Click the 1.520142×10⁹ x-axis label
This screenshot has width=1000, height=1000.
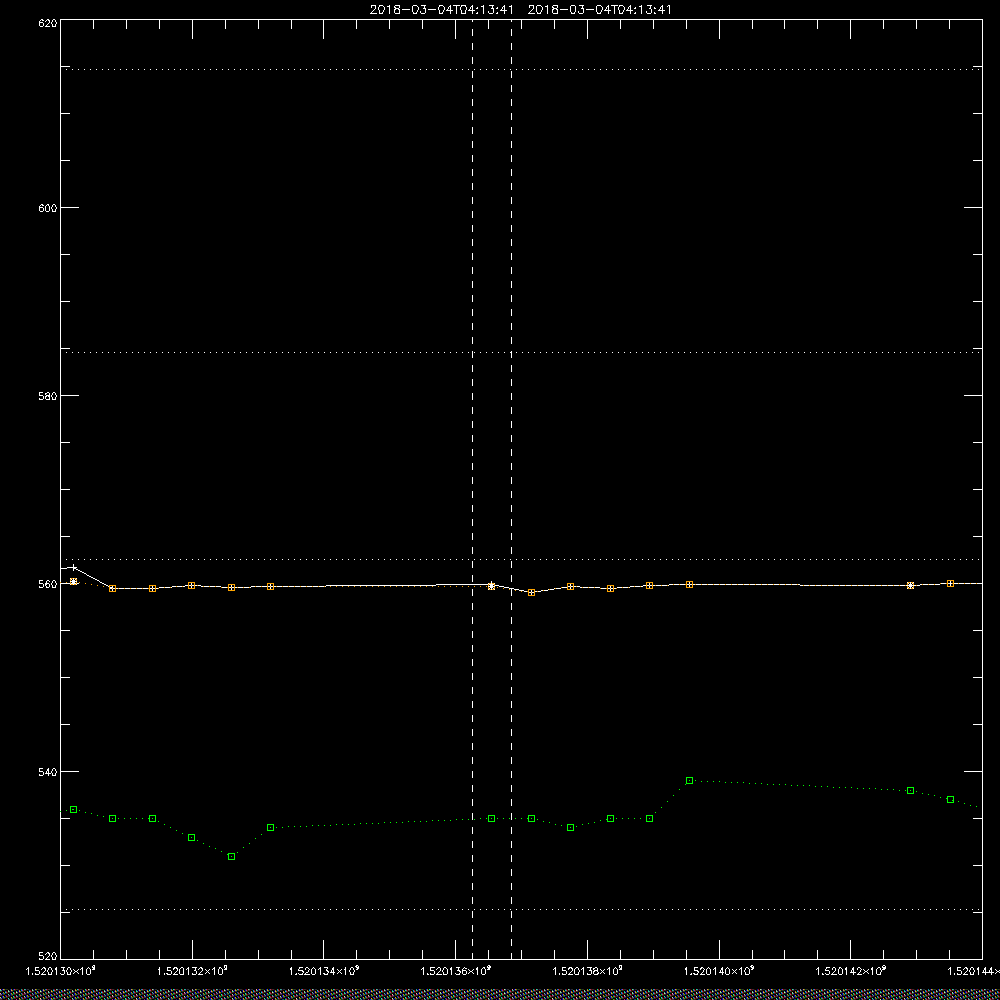click(x=851, y=971)
